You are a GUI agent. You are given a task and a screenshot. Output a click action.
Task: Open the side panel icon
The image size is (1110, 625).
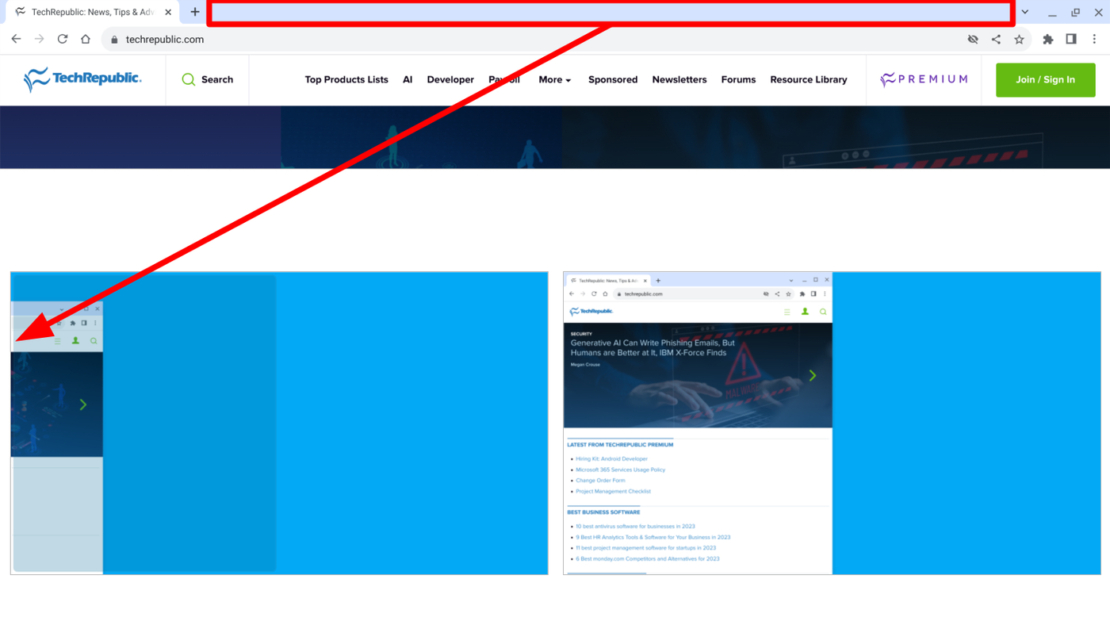(x=1071, y=39)
